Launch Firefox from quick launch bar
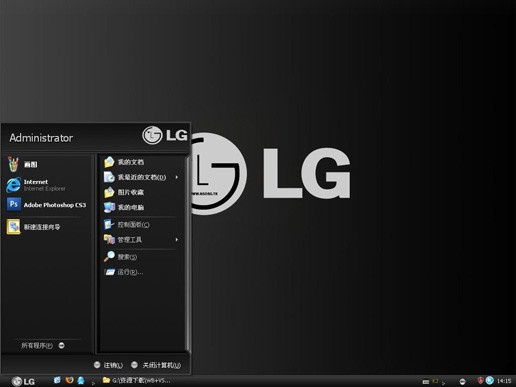This screenshot has width=516, height=387. click(69, 380)
